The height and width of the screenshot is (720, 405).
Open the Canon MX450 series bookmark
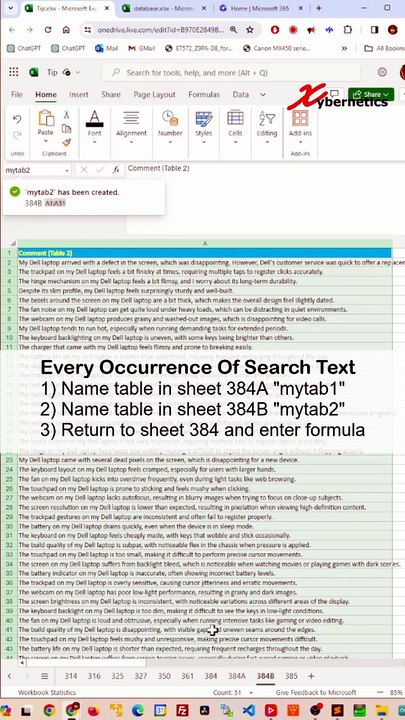(x=276, y=48)
